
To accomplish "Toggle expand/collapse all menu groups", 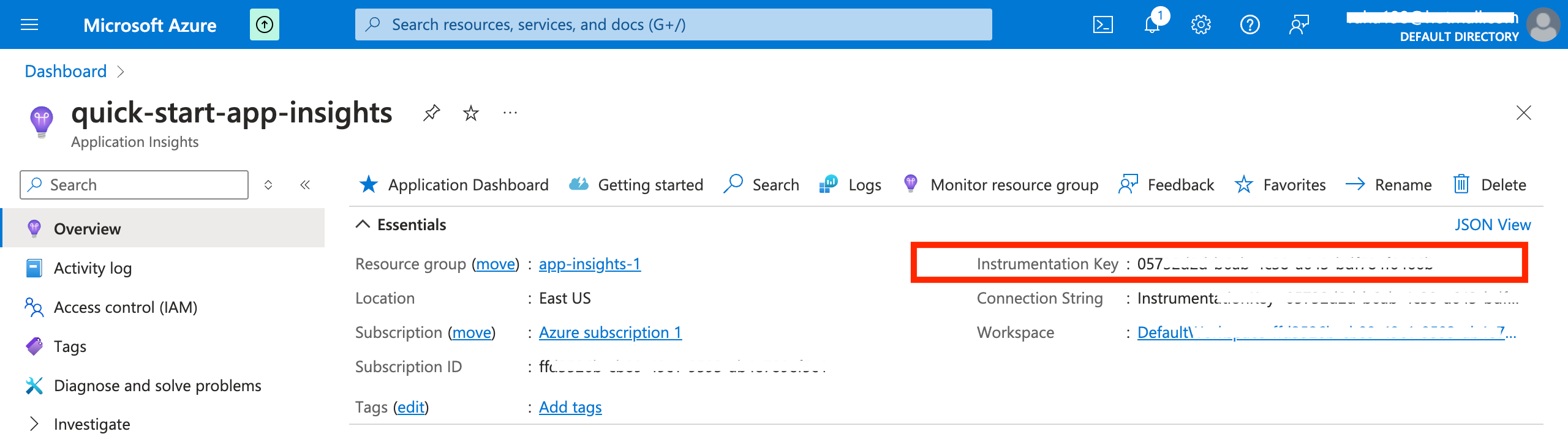I will coord(268,185).
